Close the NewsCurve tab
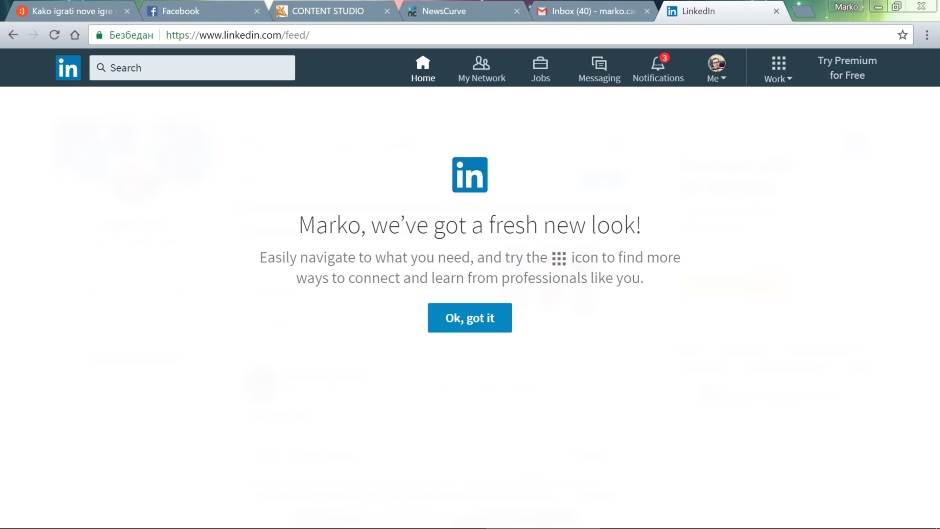This screenshot has width=940, height=529. pos(516,11)
